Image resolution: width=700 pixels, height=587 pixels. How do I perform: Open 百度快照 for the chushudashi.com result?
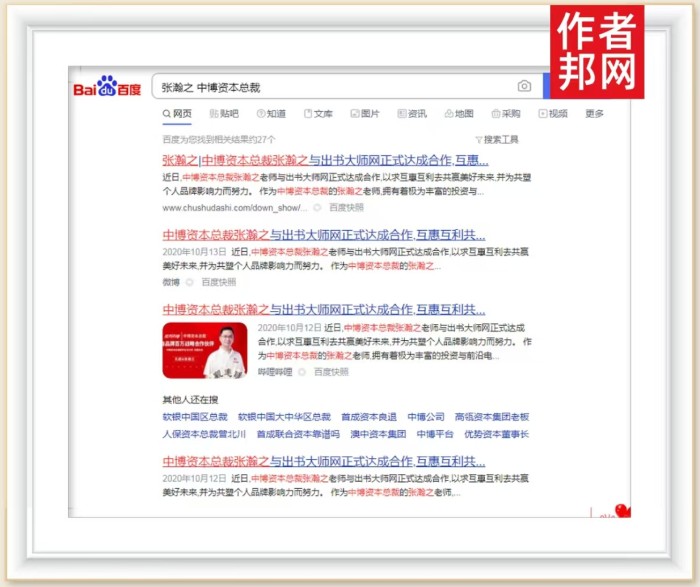pyautogui.click(x=346, y=208)
